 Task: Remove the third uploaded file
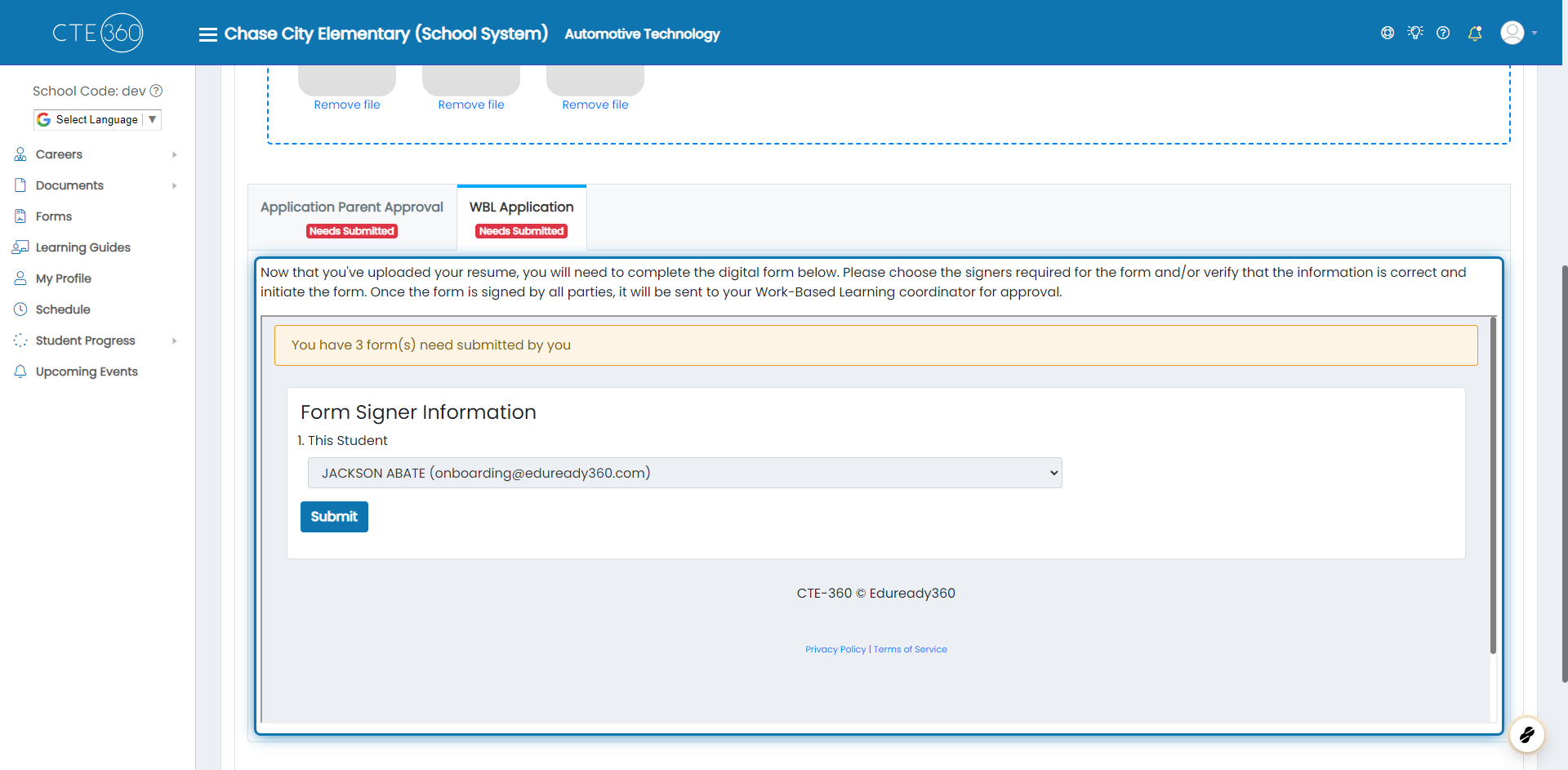[595, 105]
